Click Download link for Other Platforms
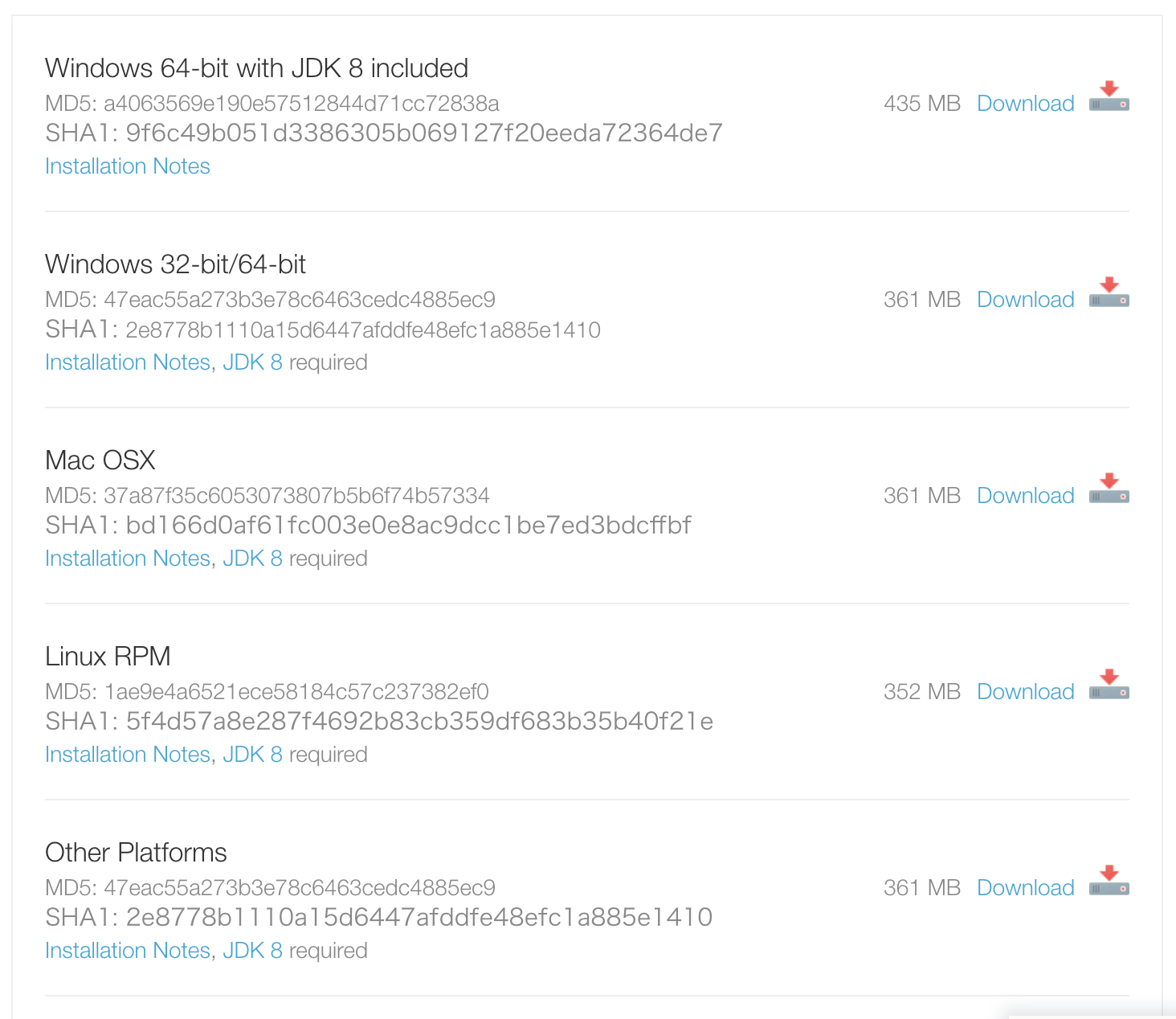The width and height of the screenshot is (1176, 1019). 1025,888
